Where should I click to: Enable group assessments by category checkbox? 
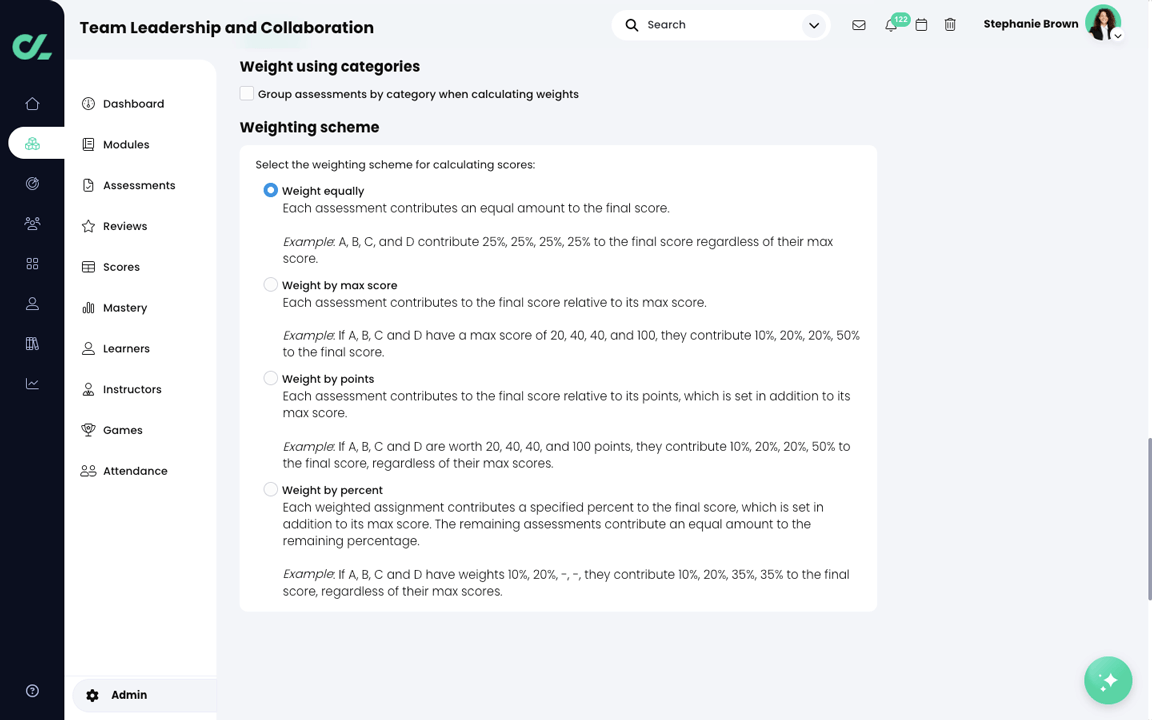pos(247,94)
